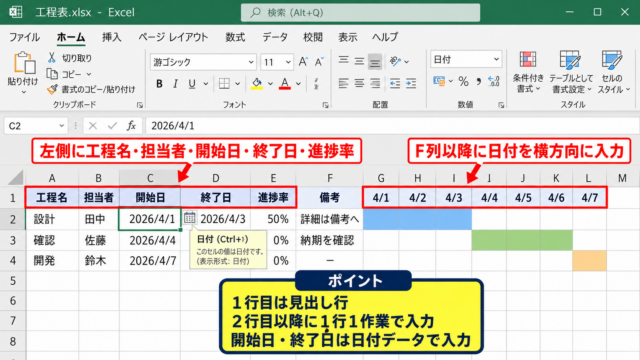The image size is (640, 360).
Task: Expand the fill color dropdown arrow
Action: click(x=270, y=84)
